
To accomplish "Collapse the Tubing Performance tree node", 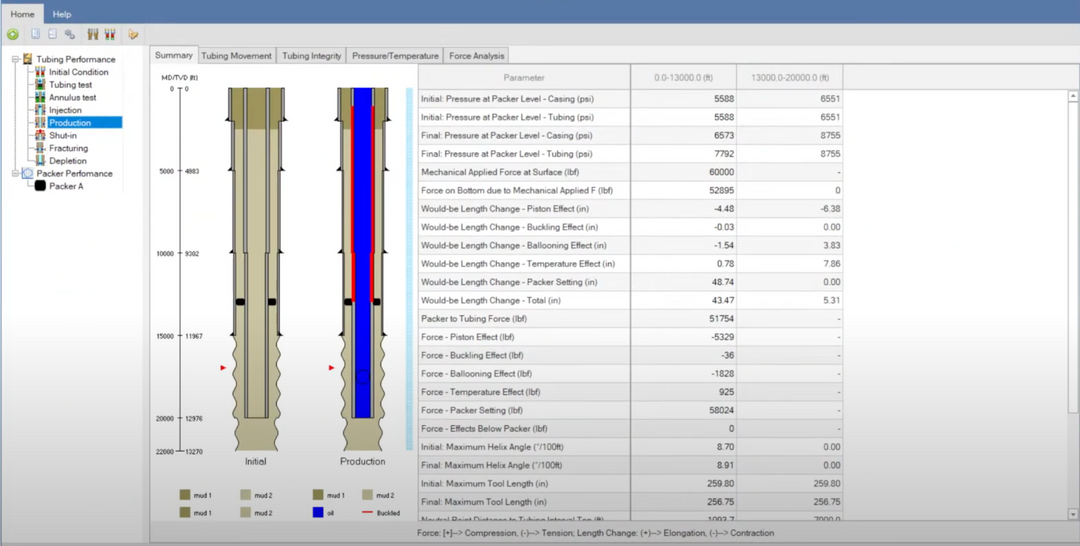I will coord(15,59).
